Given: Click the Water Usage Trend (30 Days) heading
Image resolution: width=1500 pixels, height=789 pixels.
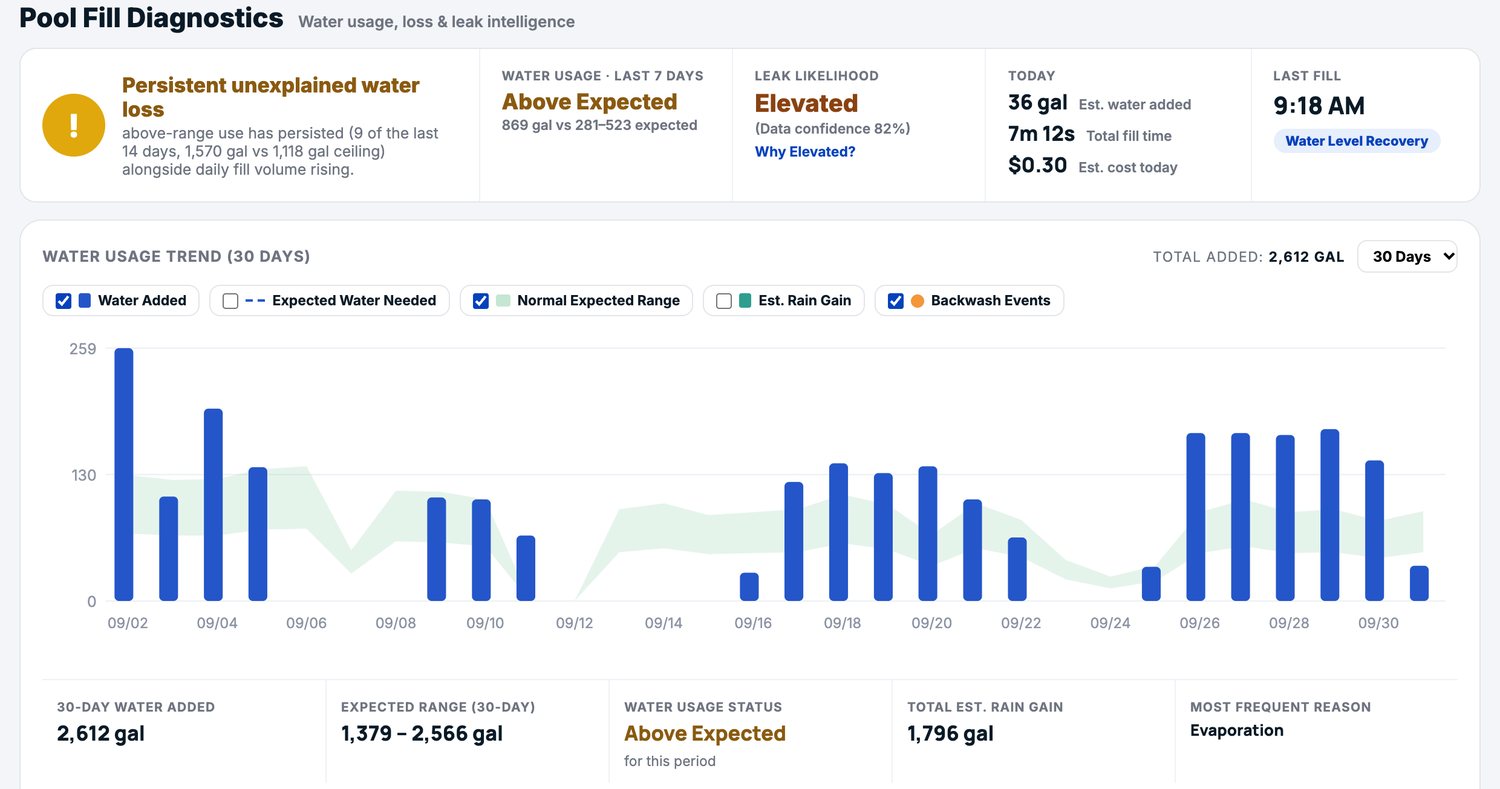Looking at the screenshot, I should 177,257.
